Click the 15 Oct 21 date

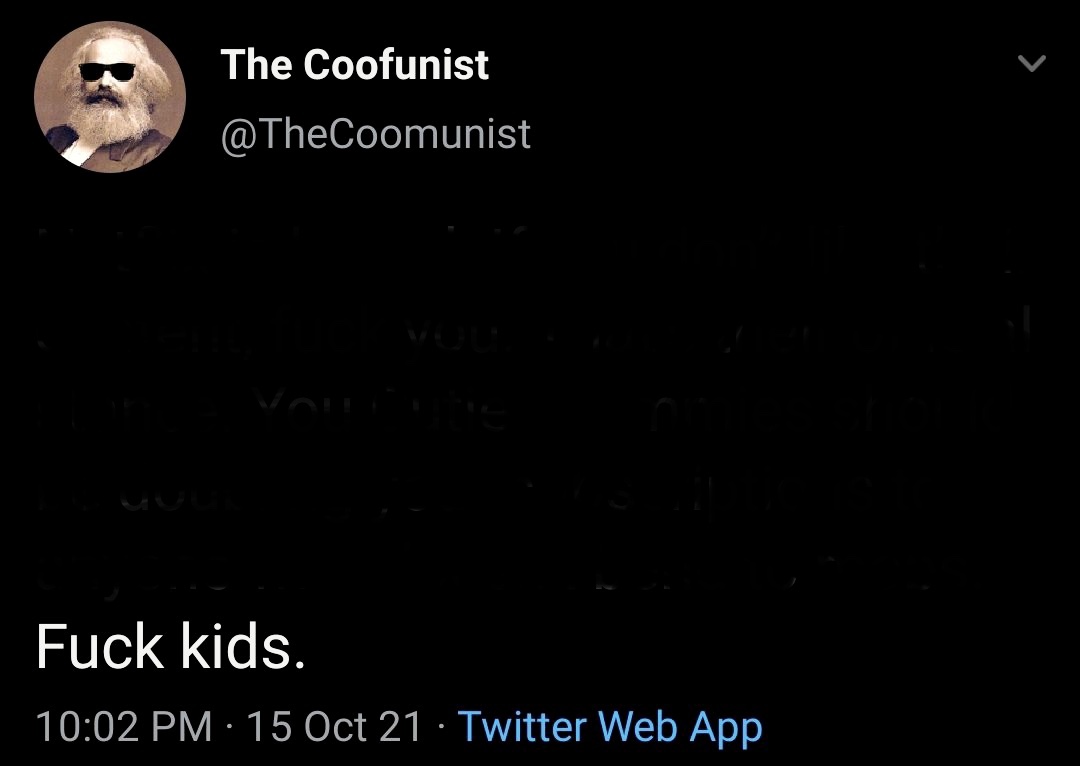pos(333,727)
